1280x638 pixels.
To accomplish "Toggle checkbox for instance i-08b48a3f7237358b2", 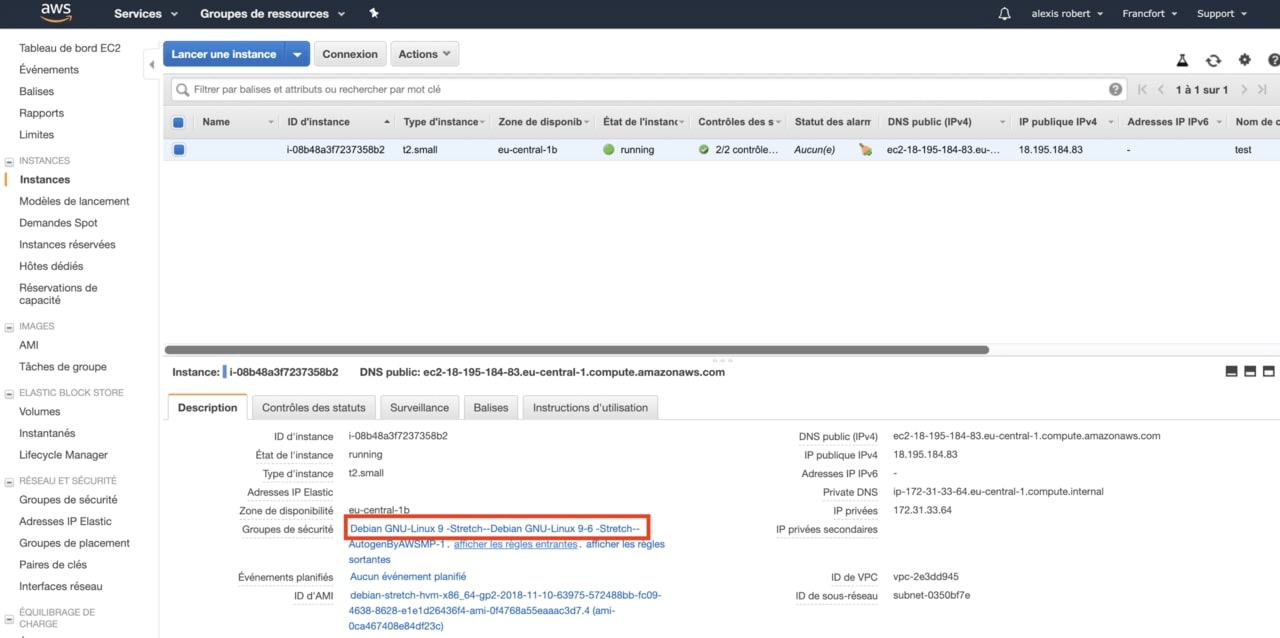I will (x=178, y=150).
